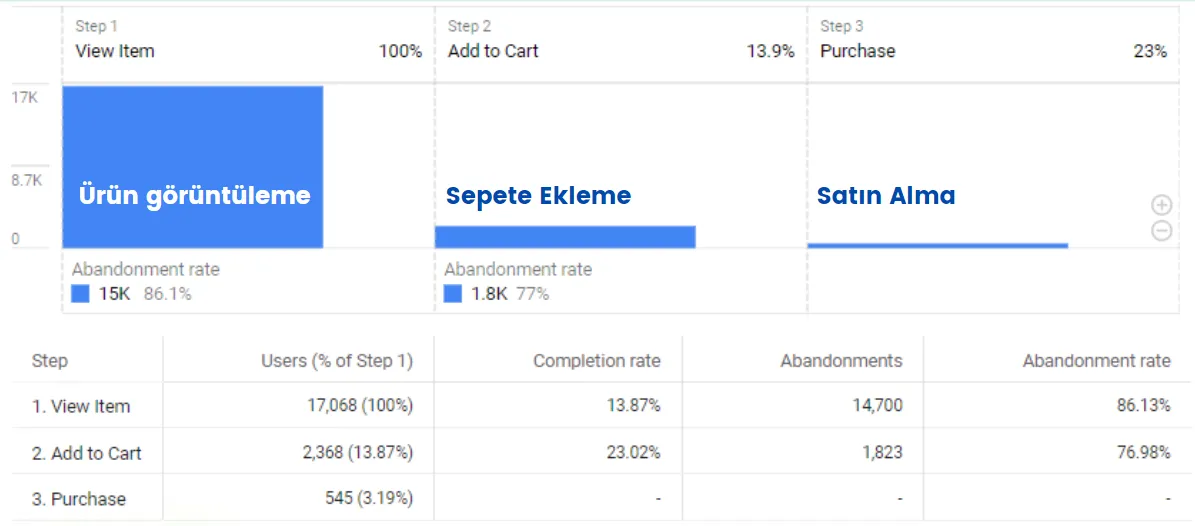Click the Step 1 View Item header

pyautogui.click(x=115, y=51)
